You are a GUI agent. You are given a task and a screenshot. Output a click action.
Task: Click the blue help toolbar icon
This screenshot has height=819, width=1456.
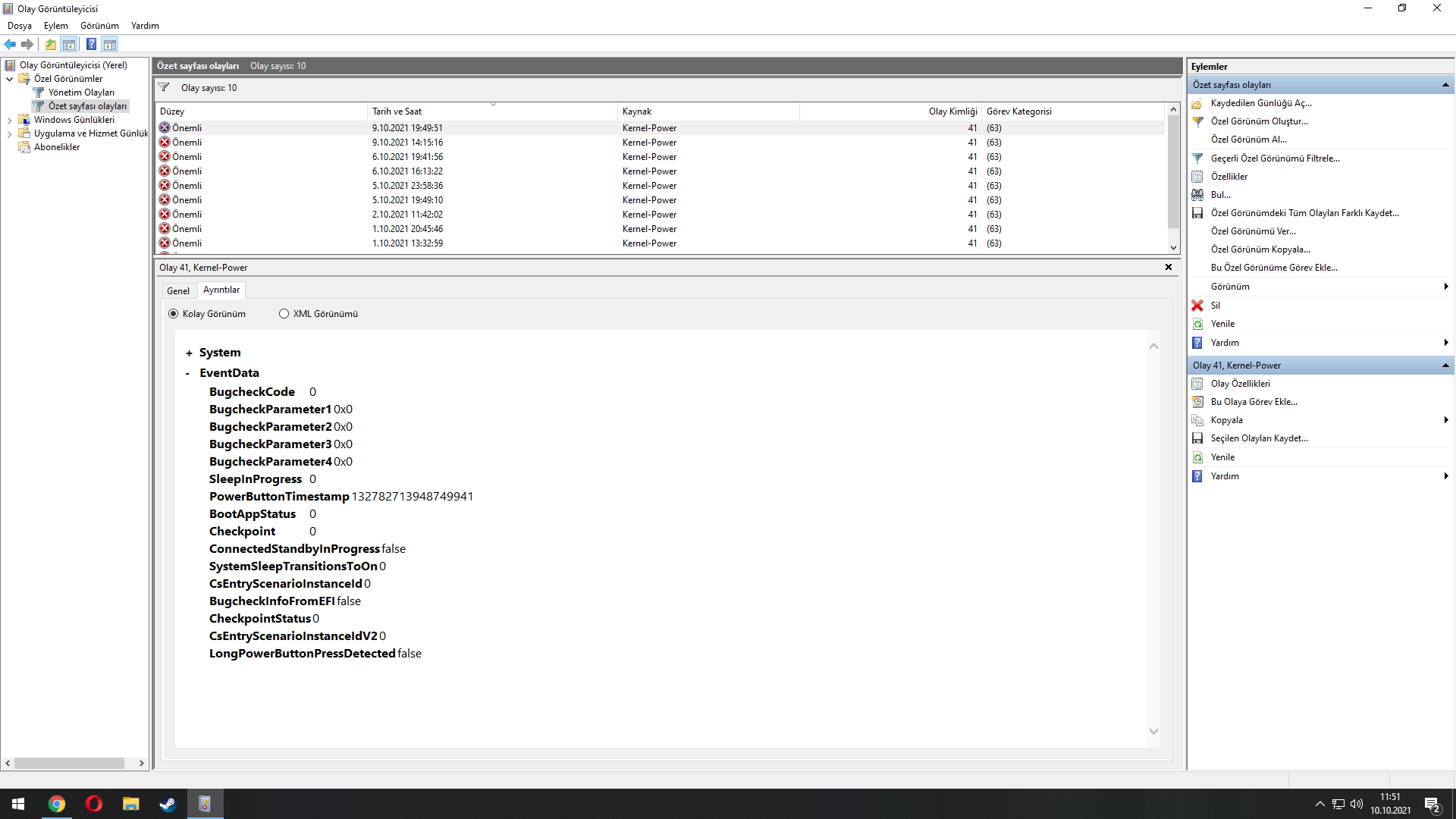91,44
